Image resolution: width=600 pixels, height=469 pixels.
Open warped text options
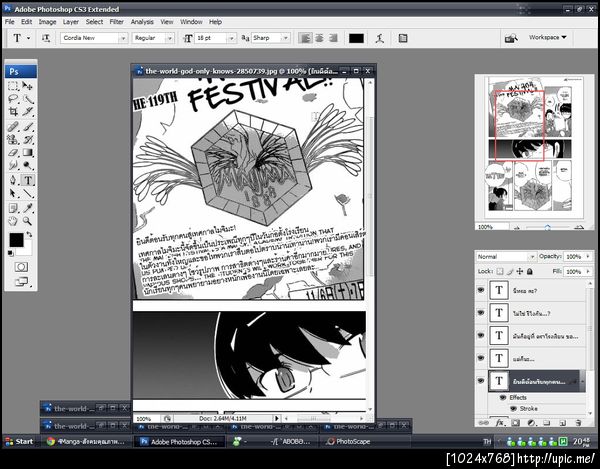pos(379,38)
